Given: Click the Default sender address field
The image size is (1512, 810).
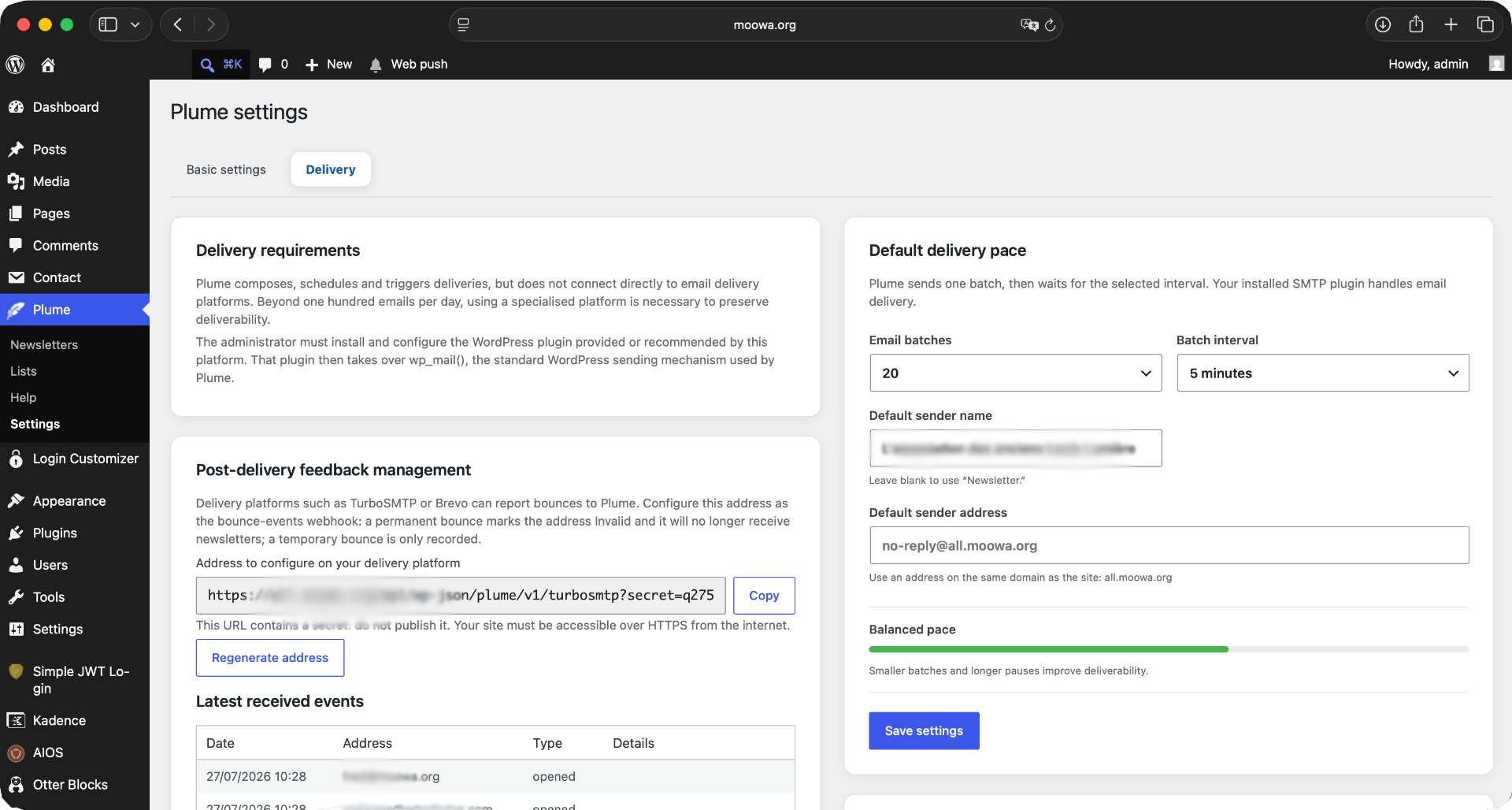Looking at the screenshot, I should [x=1169, y=545].
